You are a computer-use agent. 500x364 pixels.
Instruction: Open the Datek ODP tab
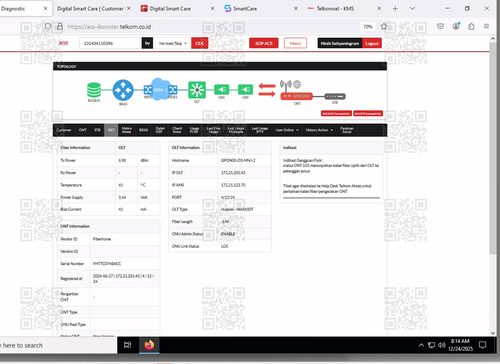pos(160,130)
